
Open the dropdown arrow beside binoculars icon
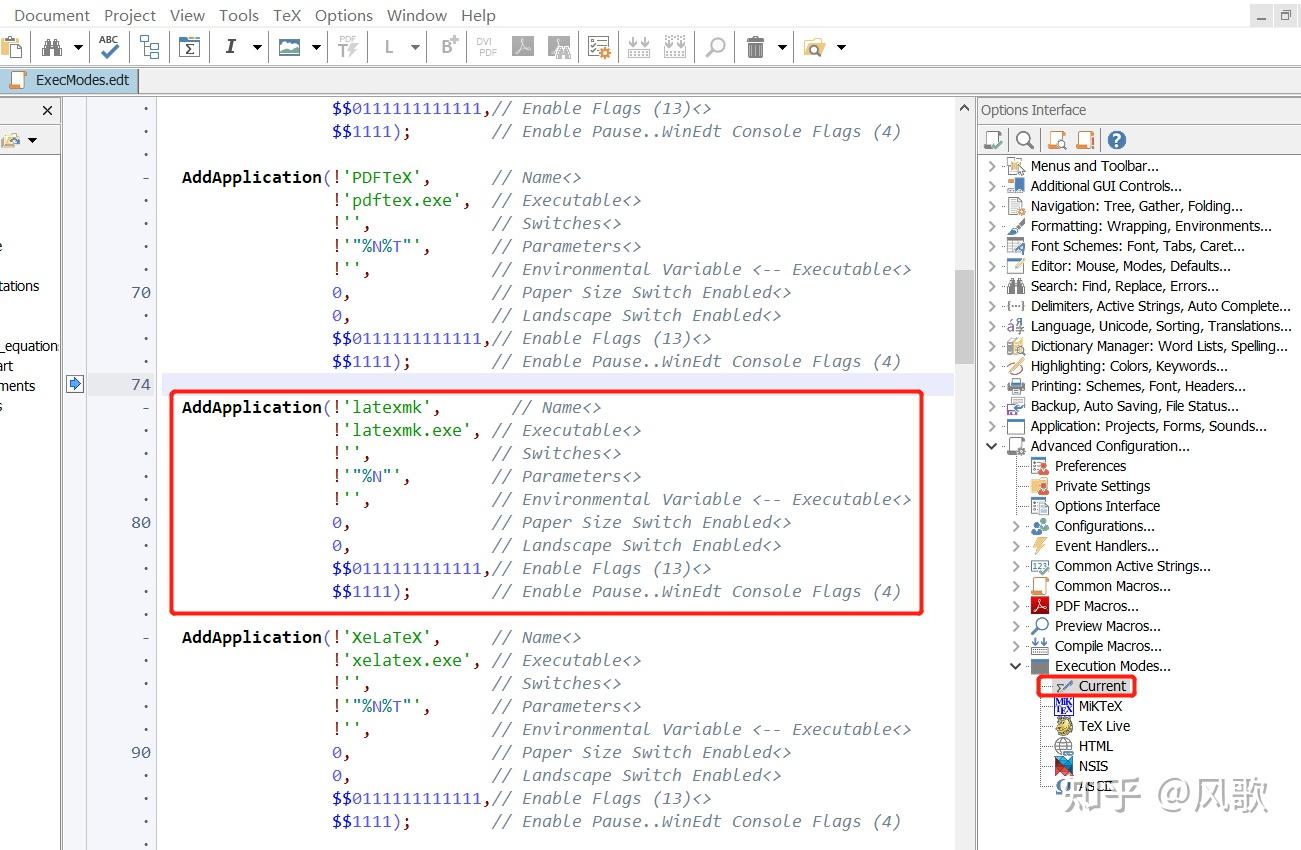[76, 47]
